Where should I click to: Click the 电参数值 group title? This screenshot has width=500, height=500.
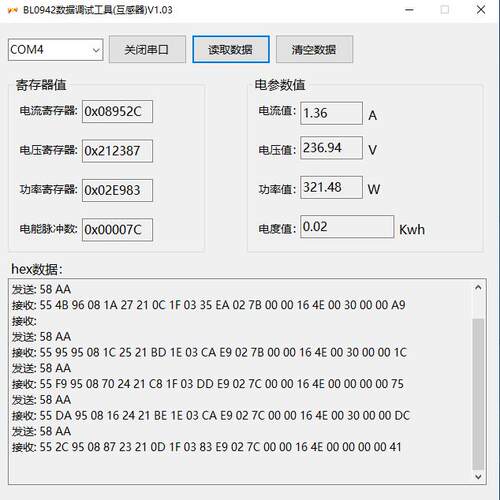point(280,85)
